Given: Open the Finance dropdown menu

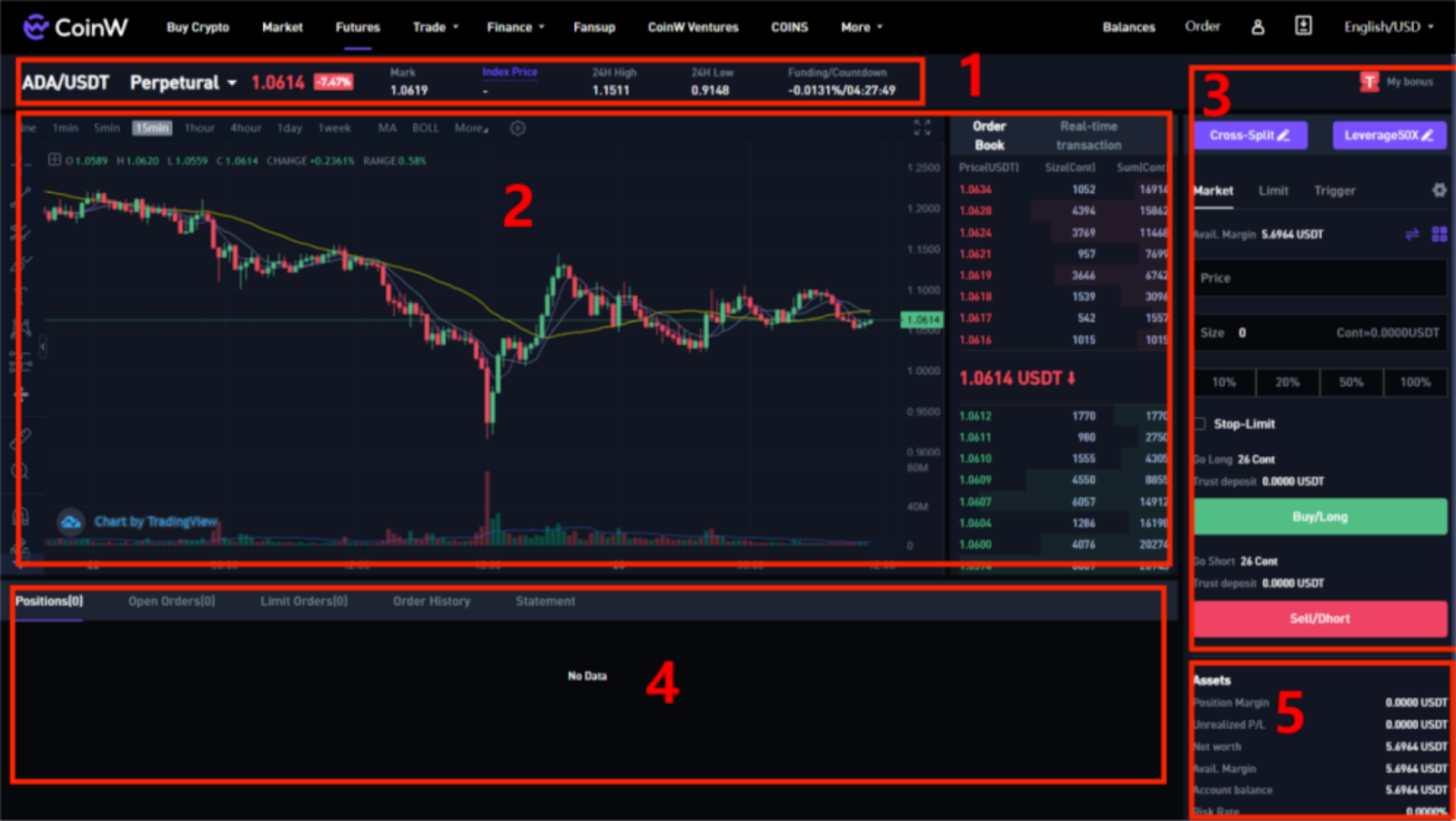Looking at the screenshot, I should click(516, 27).
